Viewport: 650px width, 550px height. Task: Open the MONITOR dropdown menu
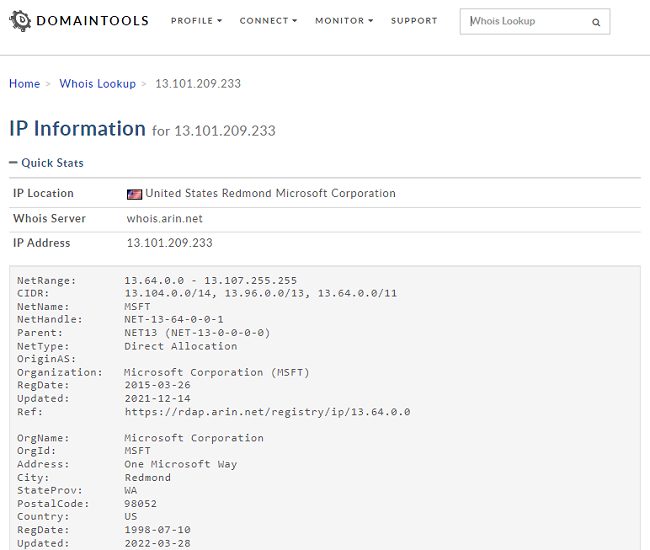pyautogui.click(x=344, y=21)
